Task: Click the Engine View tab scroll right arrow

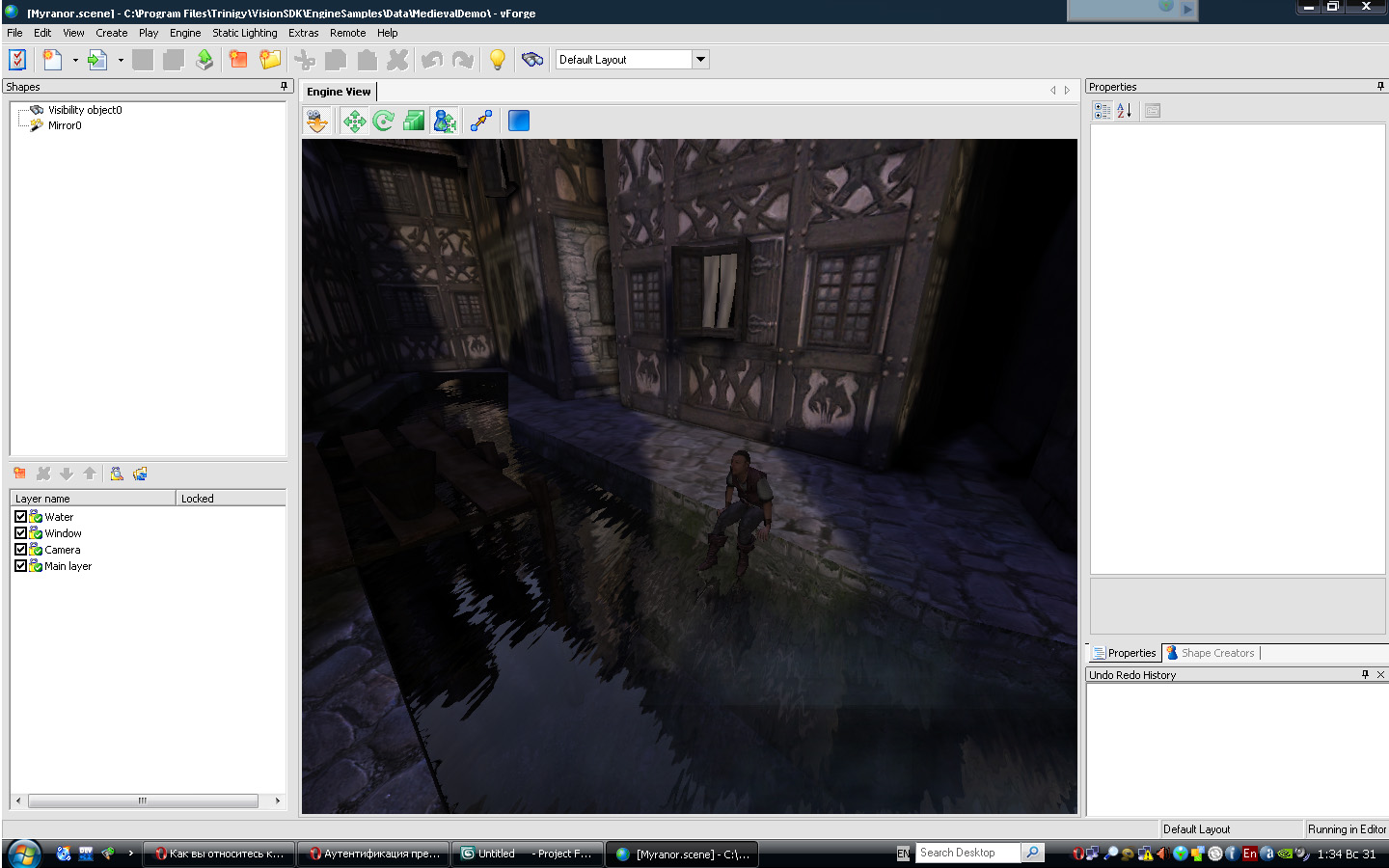Action: coord(1067,91)
